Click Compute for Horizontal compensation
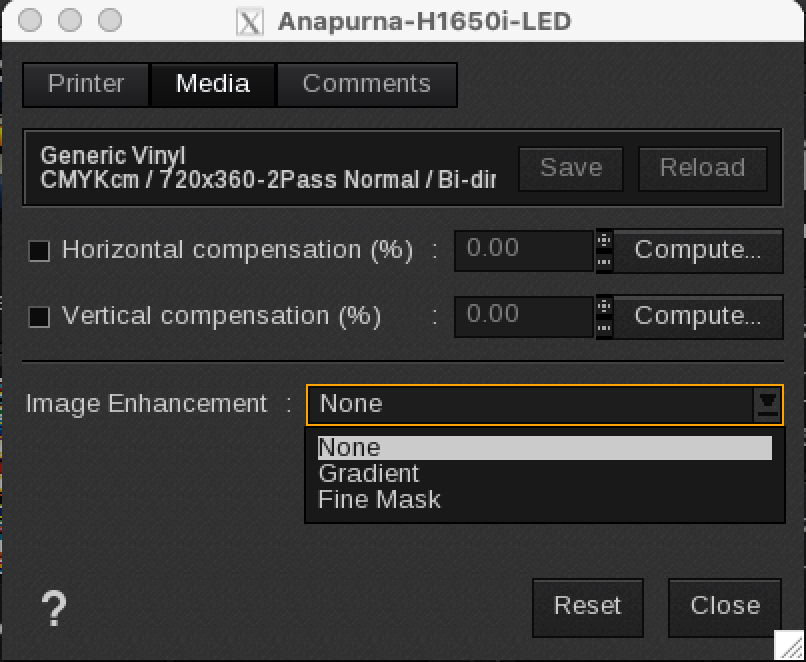806x662 pixels. coord(698,250)
